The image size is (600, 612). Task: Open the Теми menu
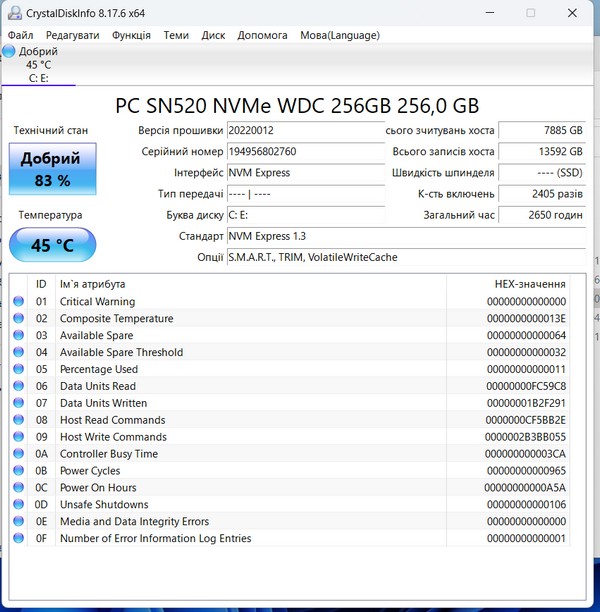pos(176,35)
